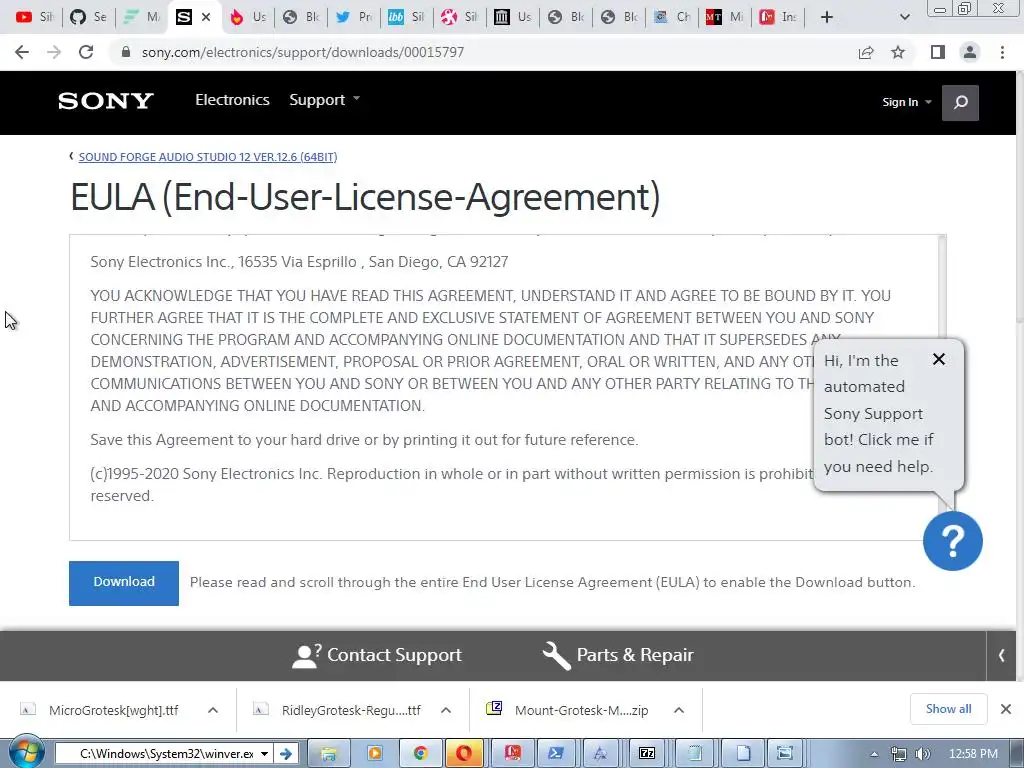Click the blue Download button

pyautogui.click(x=124, y=583)
